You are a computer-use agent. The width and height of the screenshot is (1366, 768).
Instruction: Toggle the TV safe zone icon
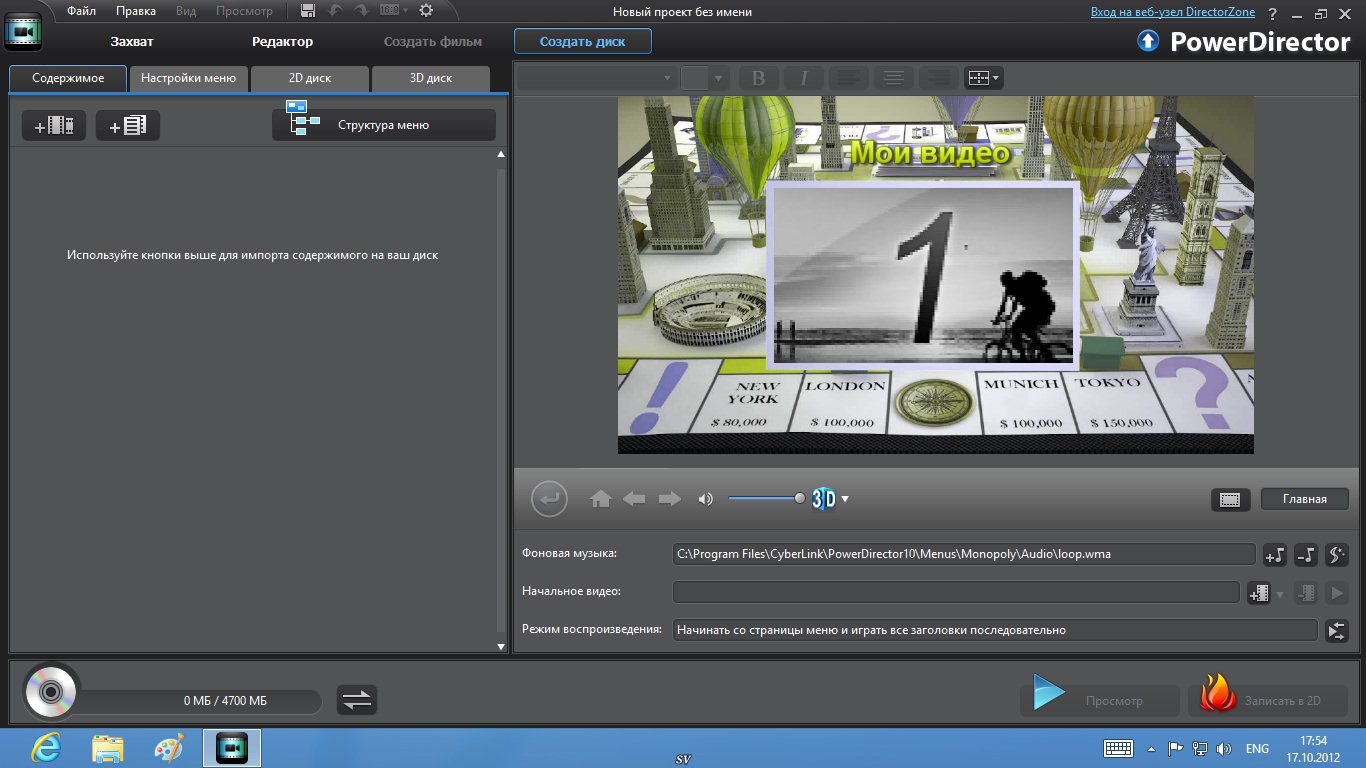pos(1230,499)
